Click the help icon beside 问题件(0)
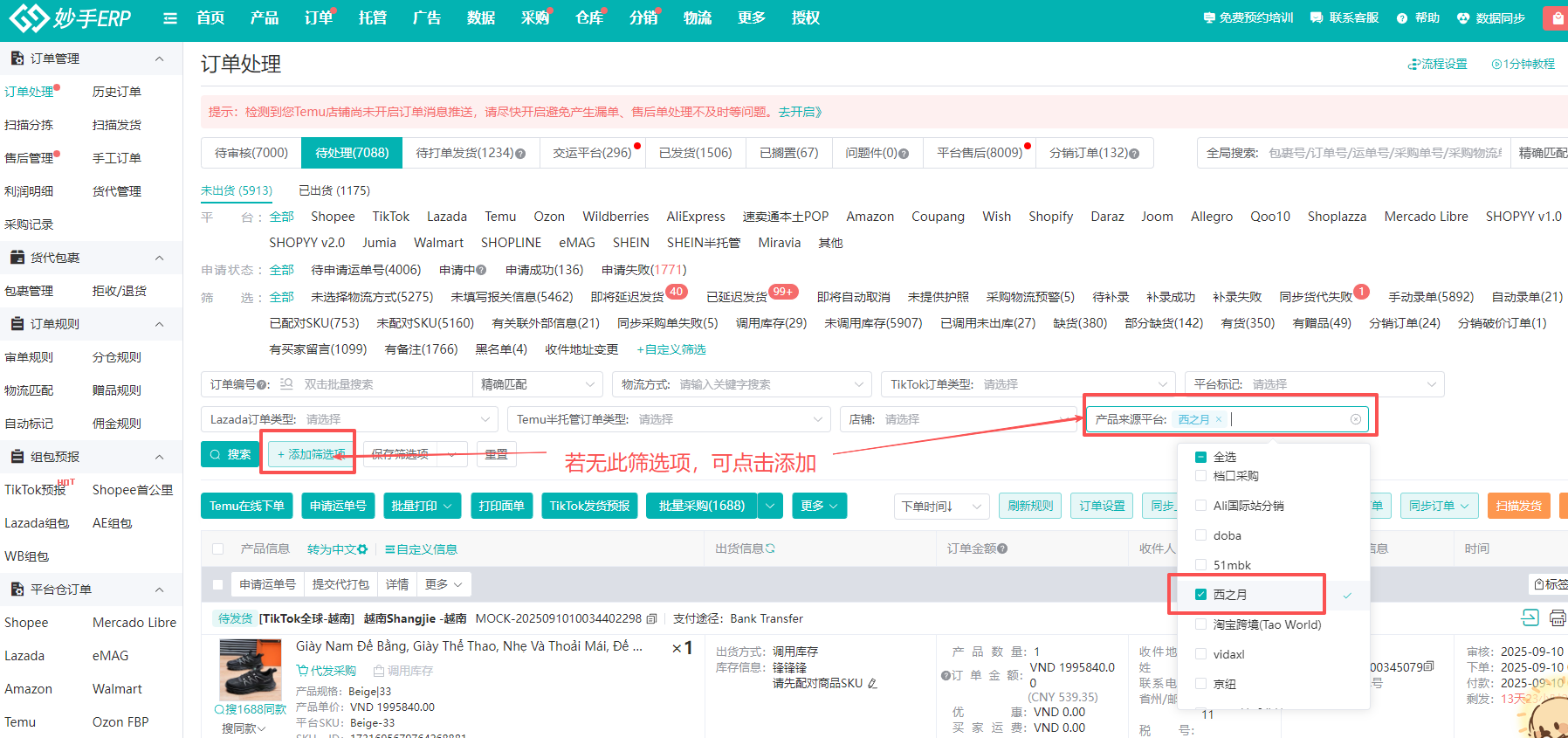The height and width of the screenshot is (738, 1568). tap(904, 154)
